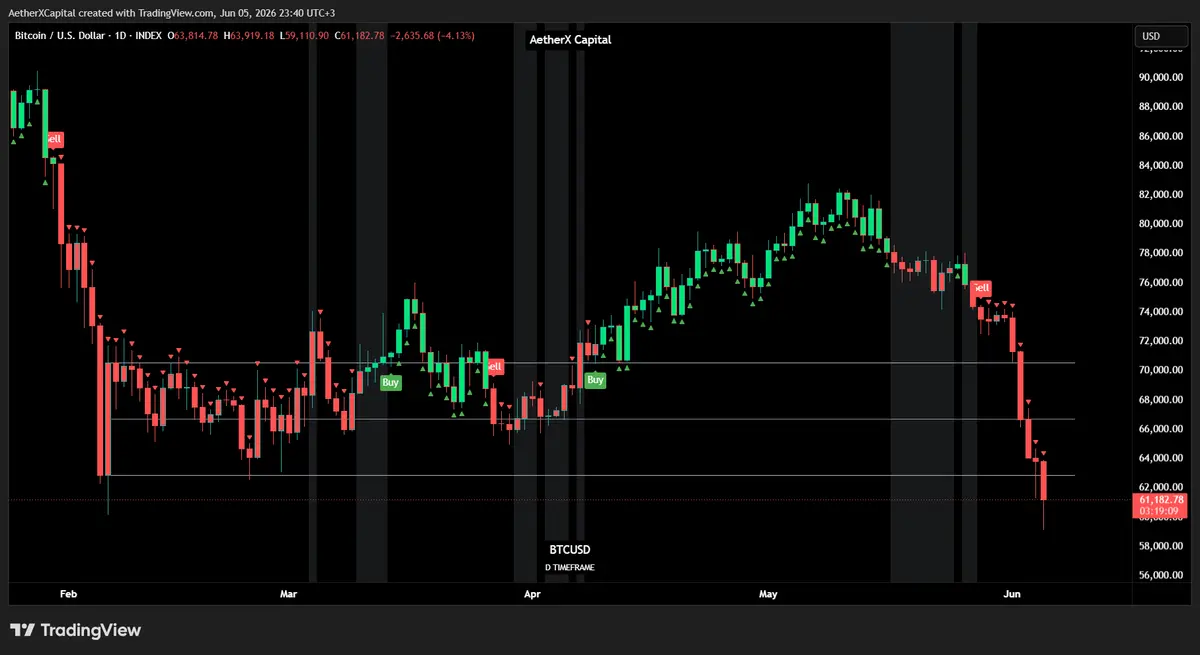Screen dimensions: 1200x655
Task: Click the AetherX Capital chart label
Action: coord(570,40)
